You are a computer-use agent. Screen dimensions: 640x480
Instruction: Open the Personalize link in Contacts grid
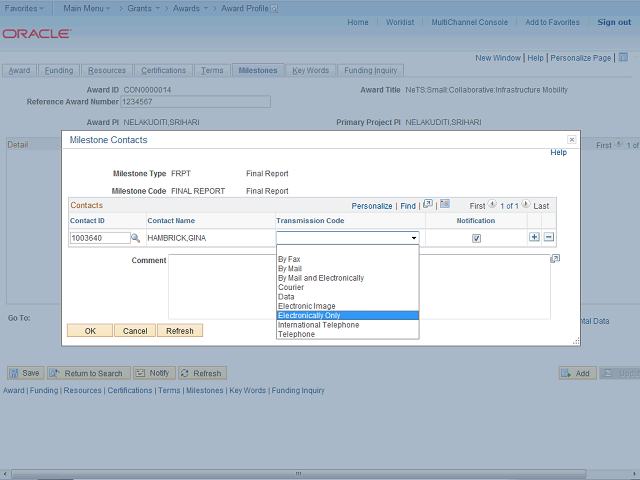[372, 206]
